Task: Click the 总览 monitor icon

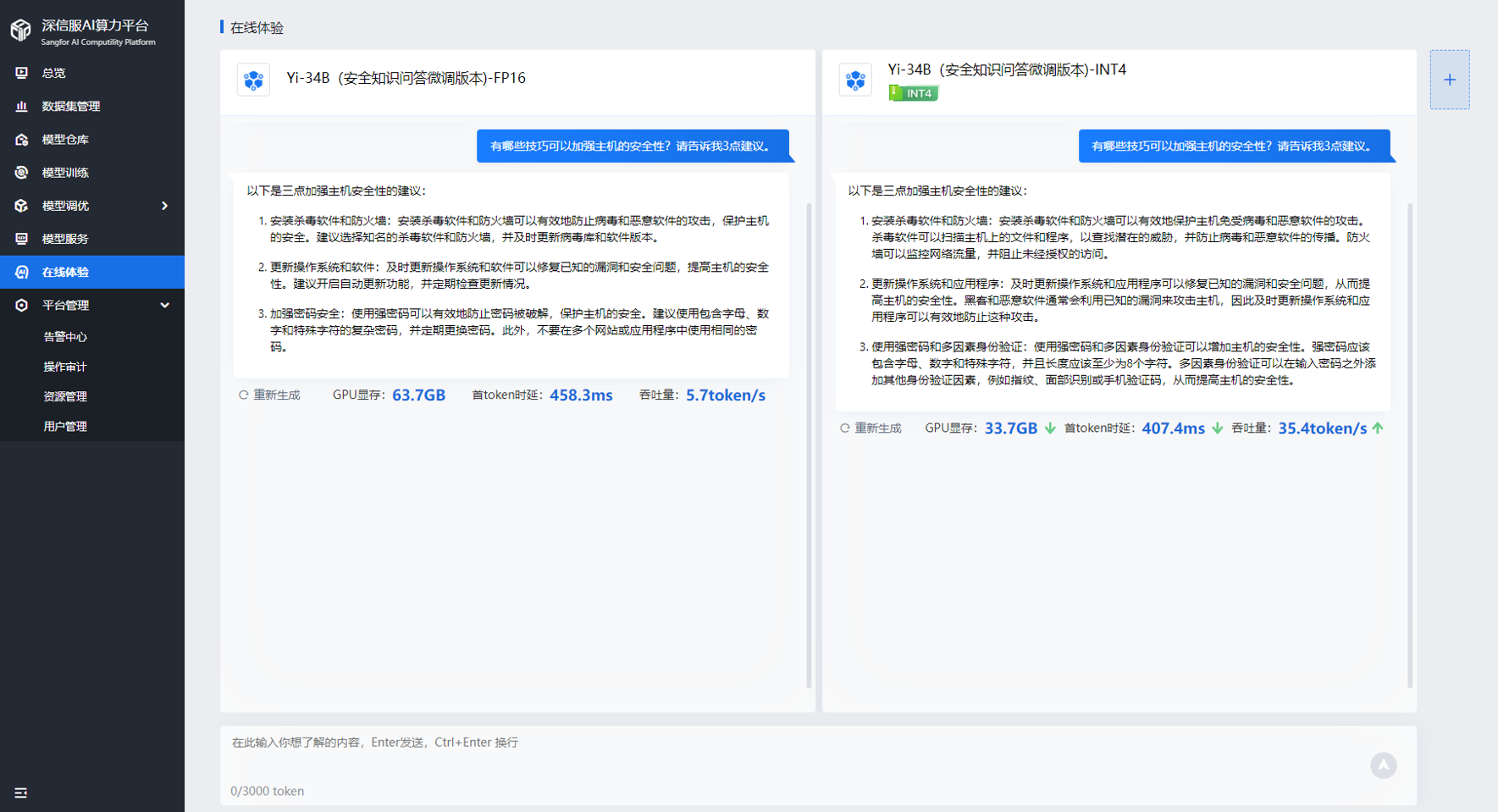Action: [x=22, y=73]
